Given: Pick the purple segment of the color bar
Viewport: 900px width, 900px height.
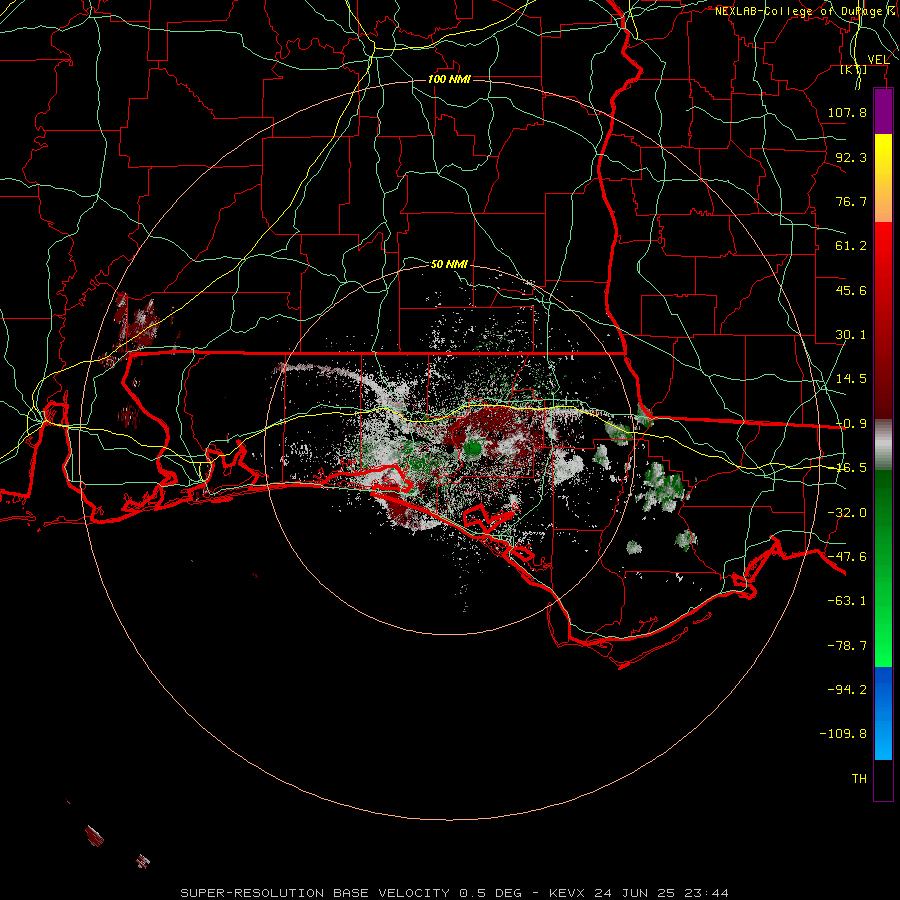Looking at the screenshot, I should (883, 112).
